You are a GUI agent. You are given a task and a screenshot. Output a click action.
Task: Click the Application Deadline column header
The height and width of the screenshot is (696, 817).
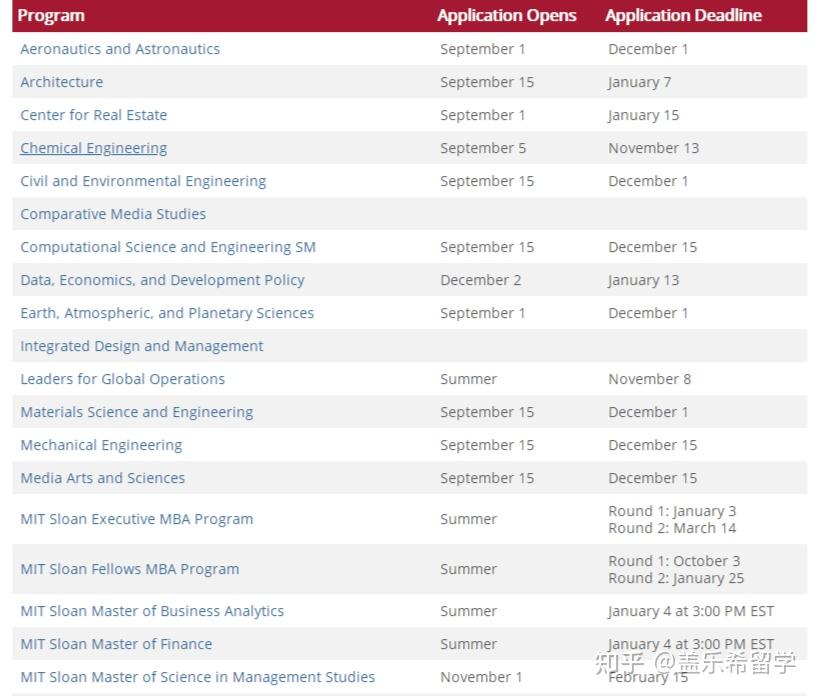click(683, 16)
